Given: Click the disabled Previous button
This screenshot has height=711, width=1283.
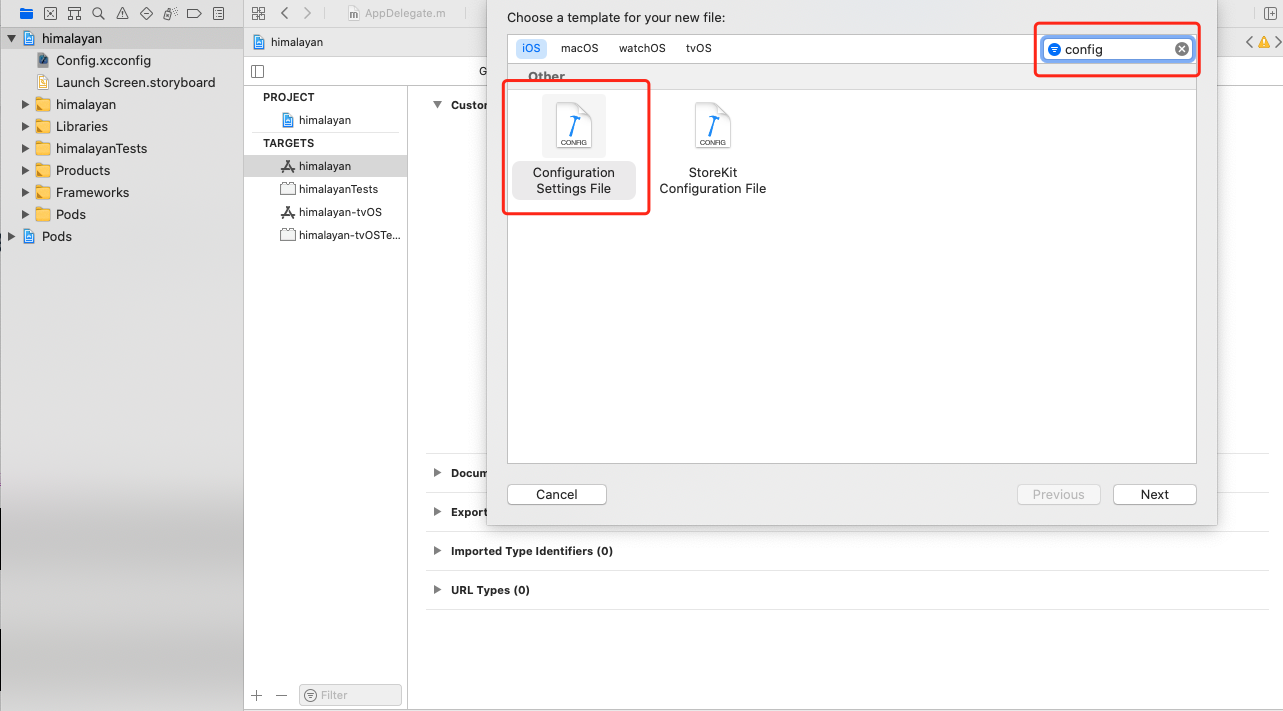Looking at the screenshot, I should (x=1059, y=494).
